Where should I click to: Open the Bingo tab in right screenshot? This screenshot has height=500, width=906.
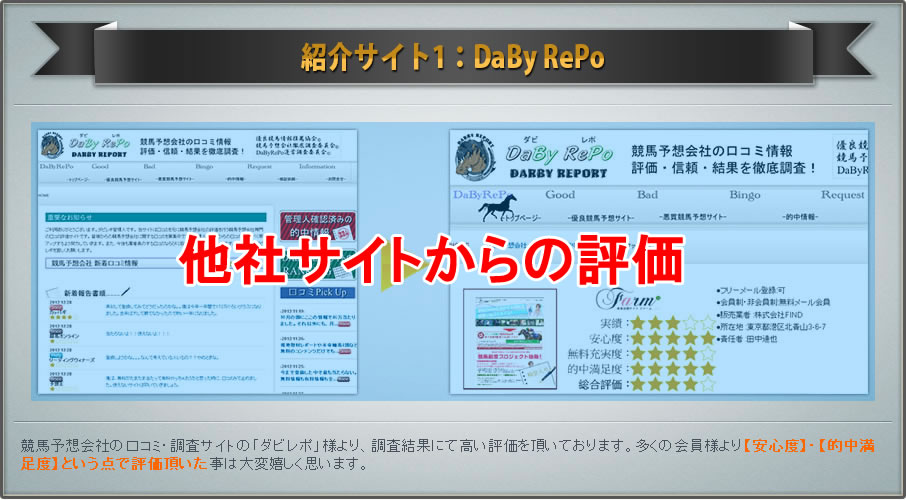(744, 195)
